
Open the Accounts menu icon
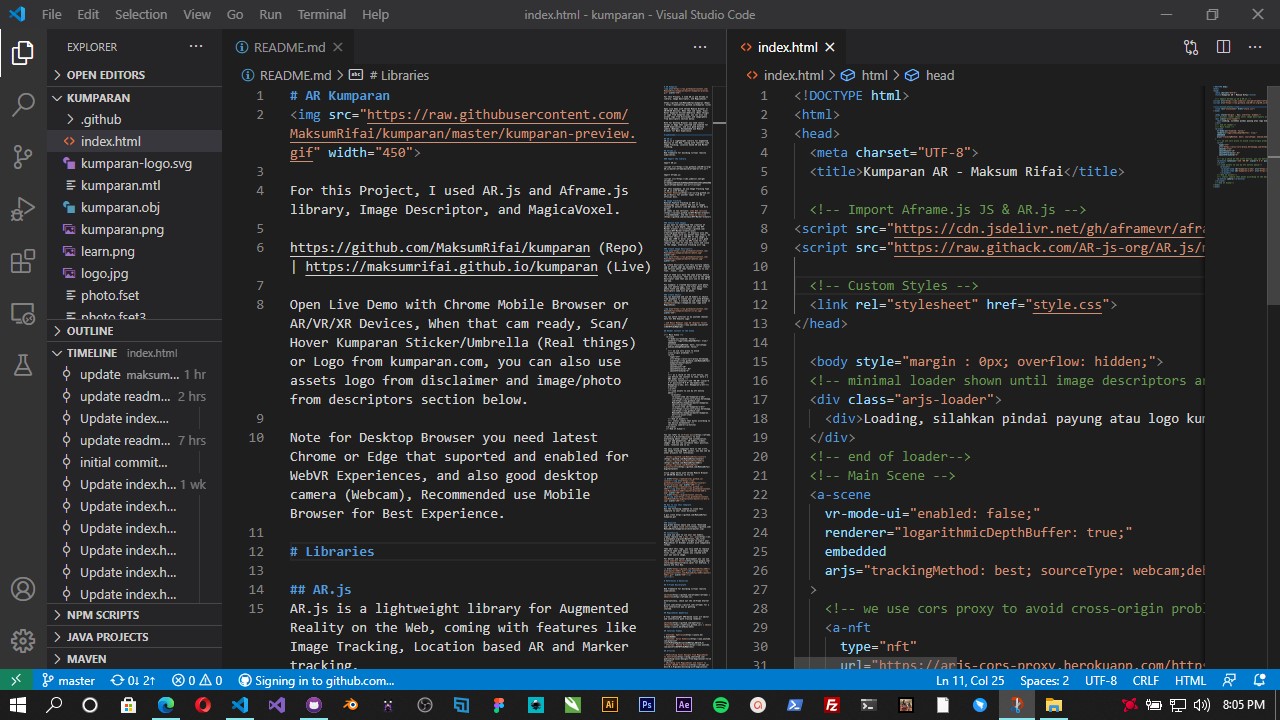23,589
